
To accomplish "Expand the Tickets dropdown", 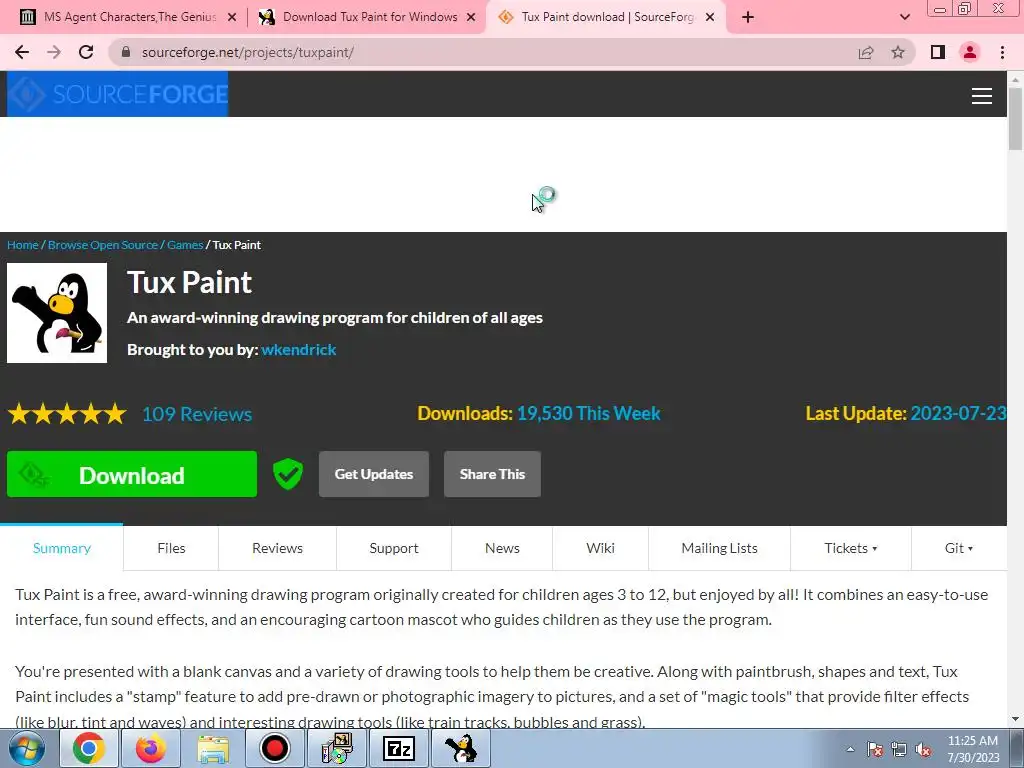I will tap(850, 548).
